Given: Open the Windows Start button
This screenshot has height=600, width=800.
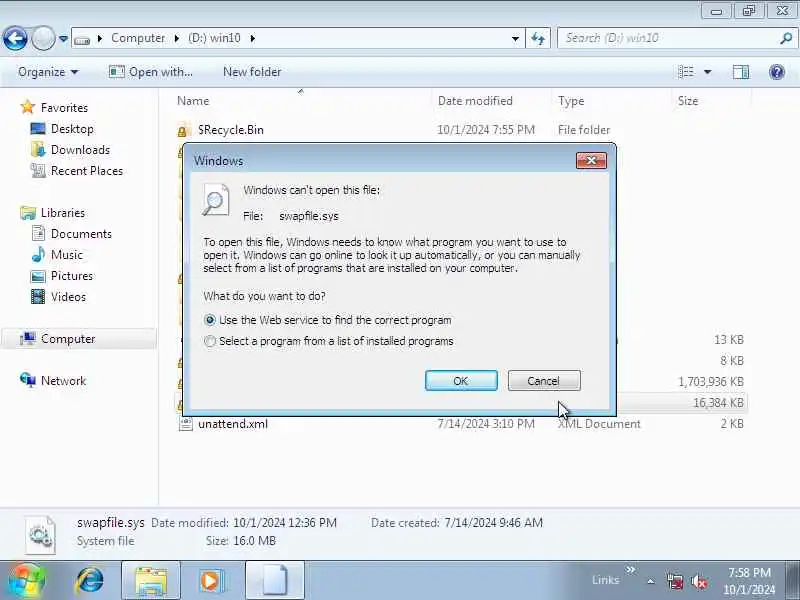Looking at the screenshot, I should 26,580.
